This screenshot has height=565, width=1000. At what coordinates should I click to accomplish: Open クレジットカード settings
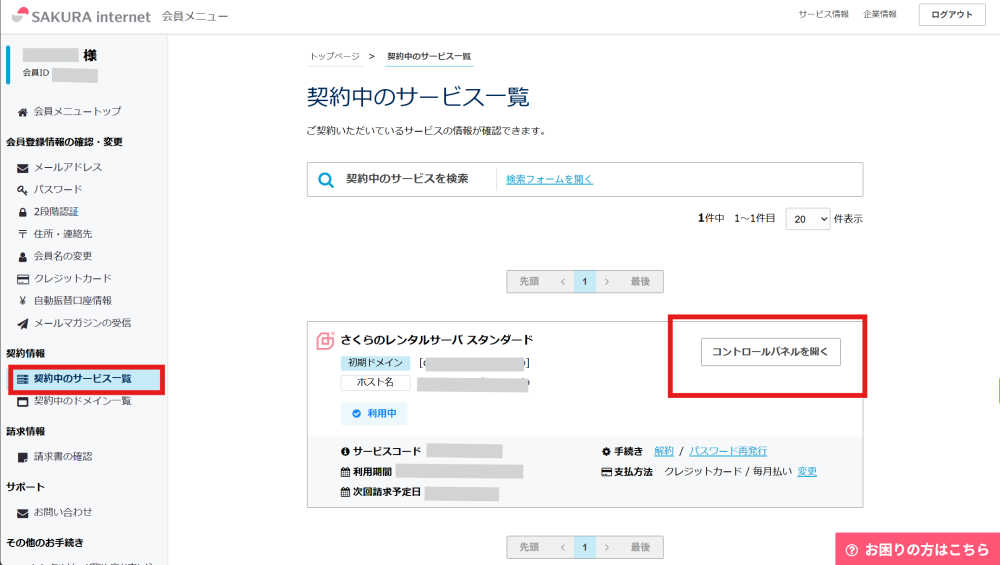pos(73,279)
